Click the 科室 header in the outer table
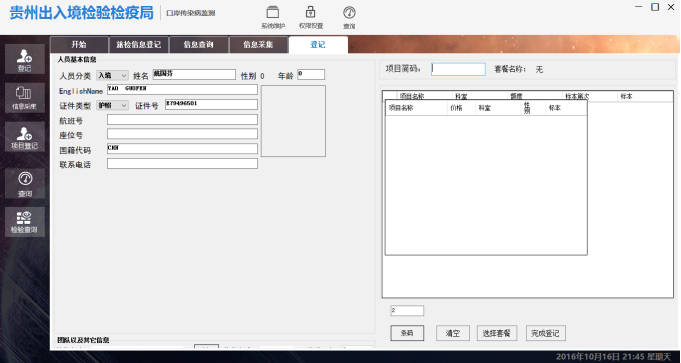Image resolution: width=681 pixels, height=363 pixels. [x=461, y=96]
